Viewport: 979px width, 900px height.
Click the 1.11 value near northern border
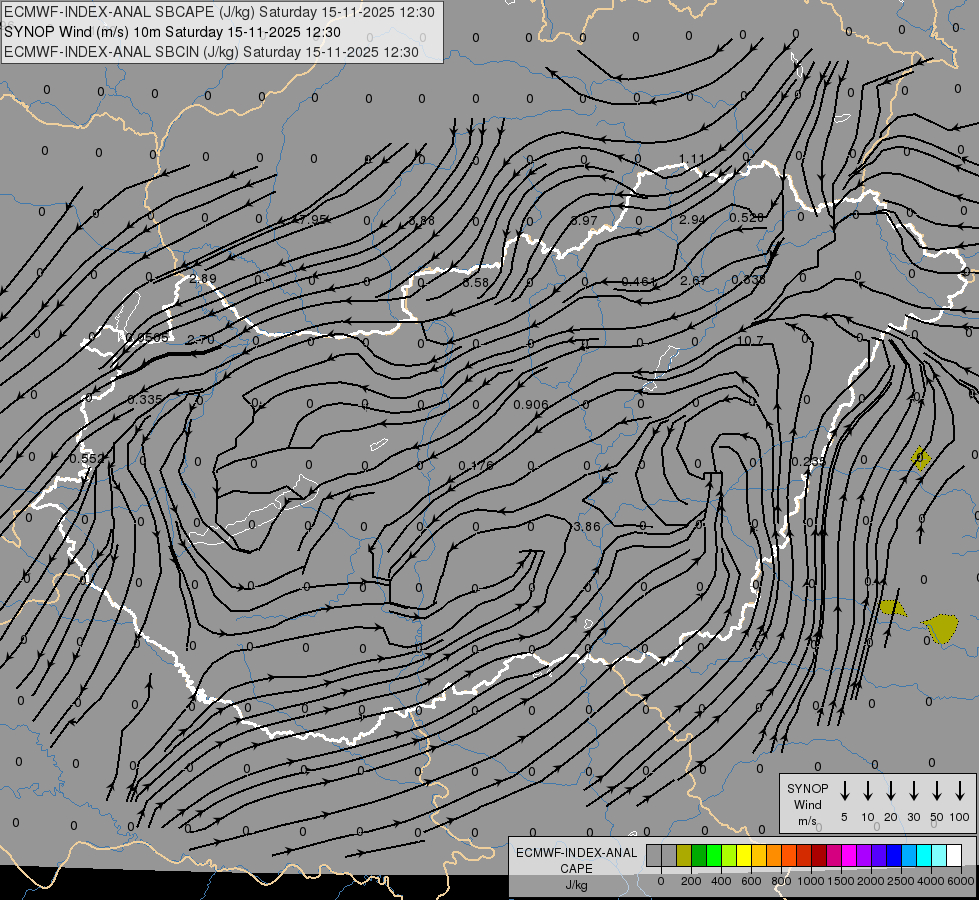[691, 159]
